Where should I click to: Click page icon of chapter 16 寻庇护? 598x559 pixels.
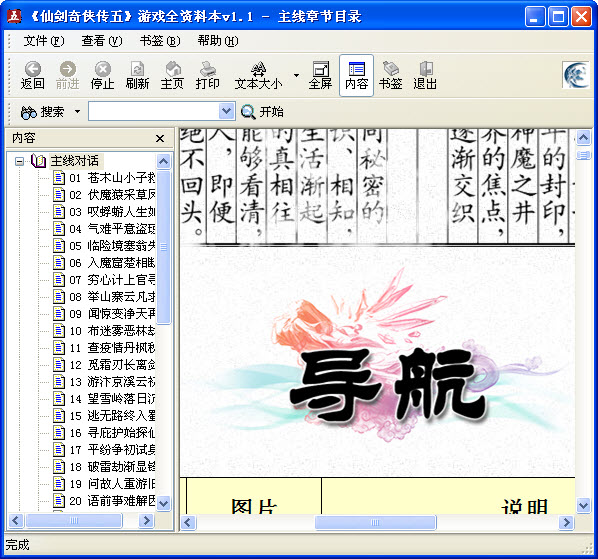click(59, 433)
